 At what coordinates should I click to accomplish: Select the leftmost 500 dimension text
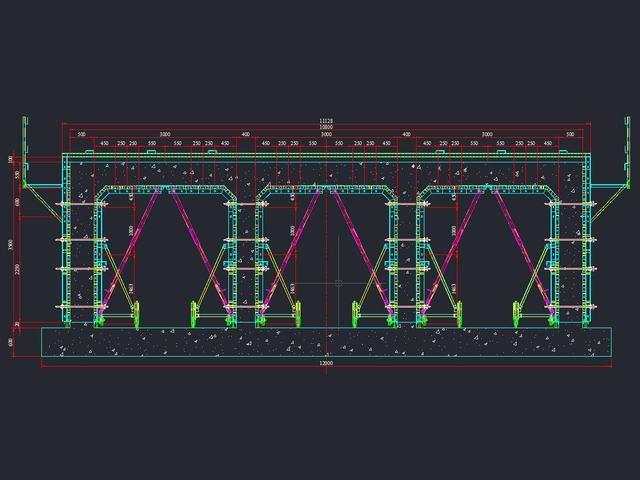(x=82, y=134)
